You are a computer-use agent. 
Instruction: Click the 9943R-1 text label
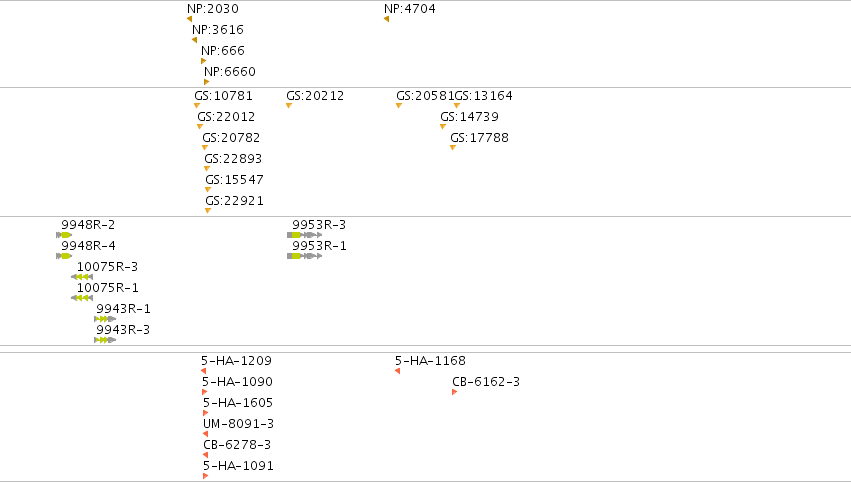[123, 309]
